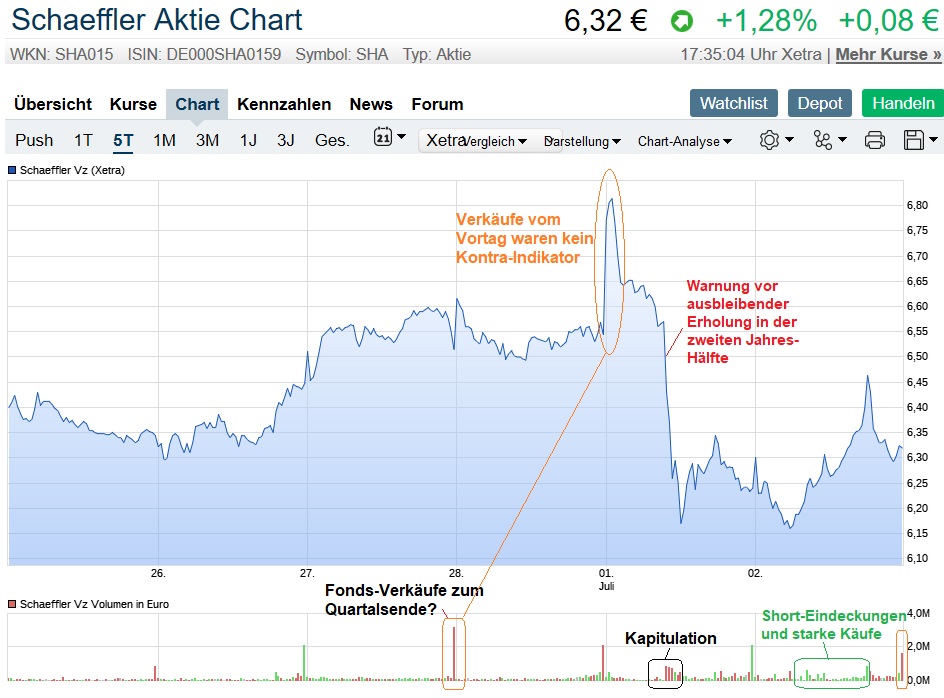Print the chart
Viewport: 944px width, 698px height.
[874, 140]
